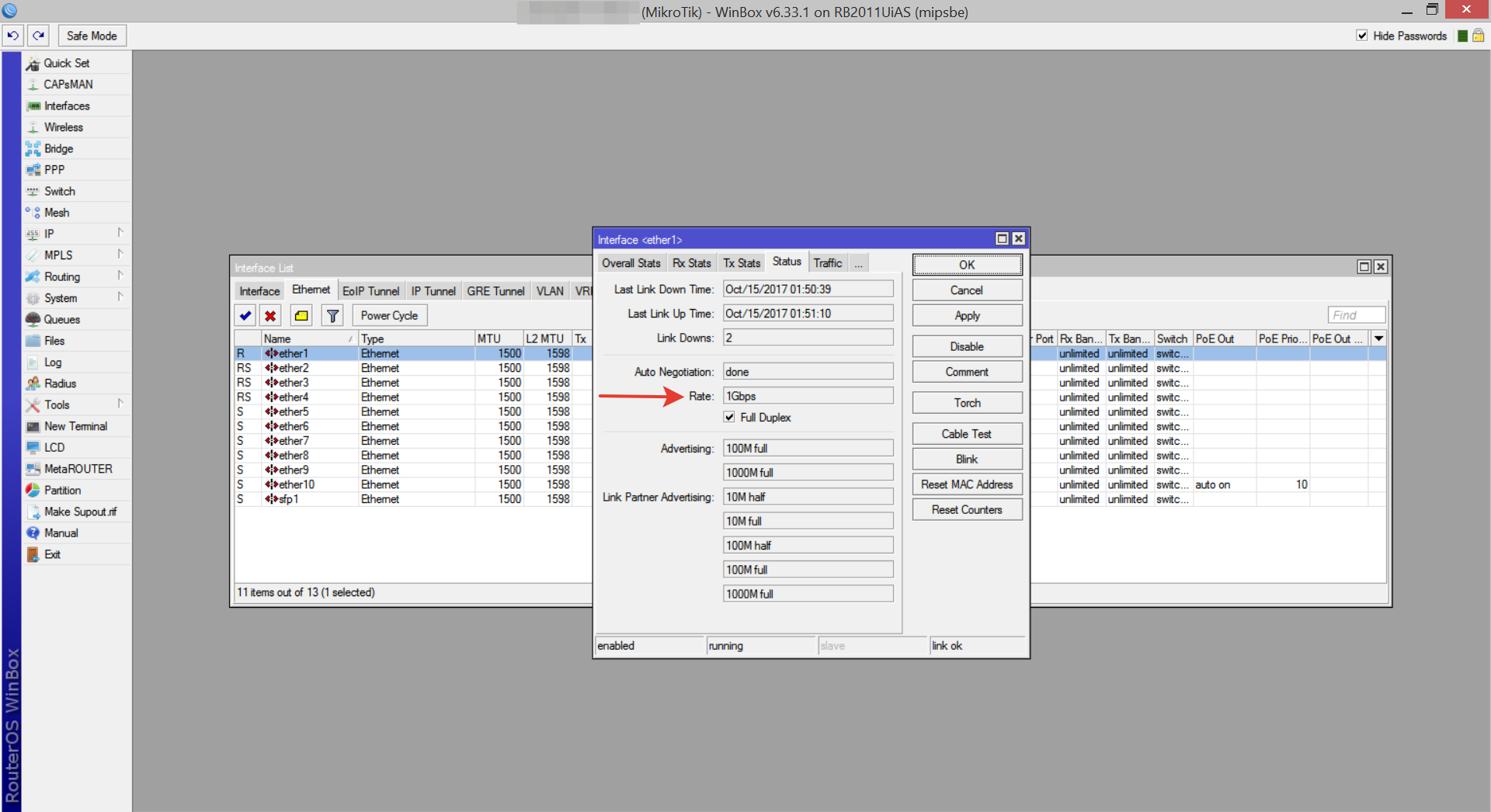The width and height of the screenshot is (1491, 812).
Task: Click the Cancel button
Action: [x=967, y=290]
